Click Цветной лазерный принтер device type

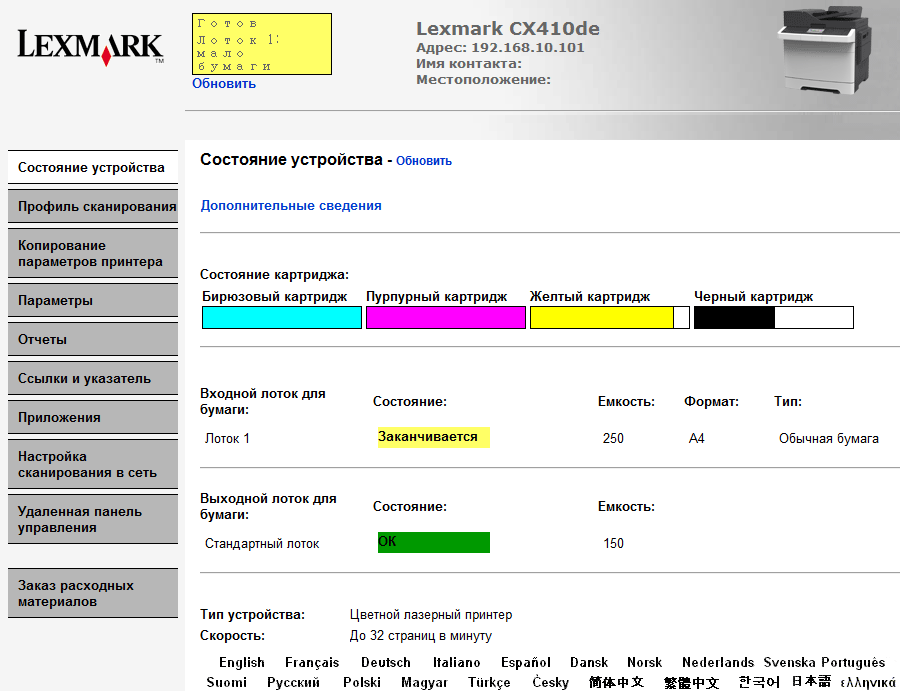430,615
